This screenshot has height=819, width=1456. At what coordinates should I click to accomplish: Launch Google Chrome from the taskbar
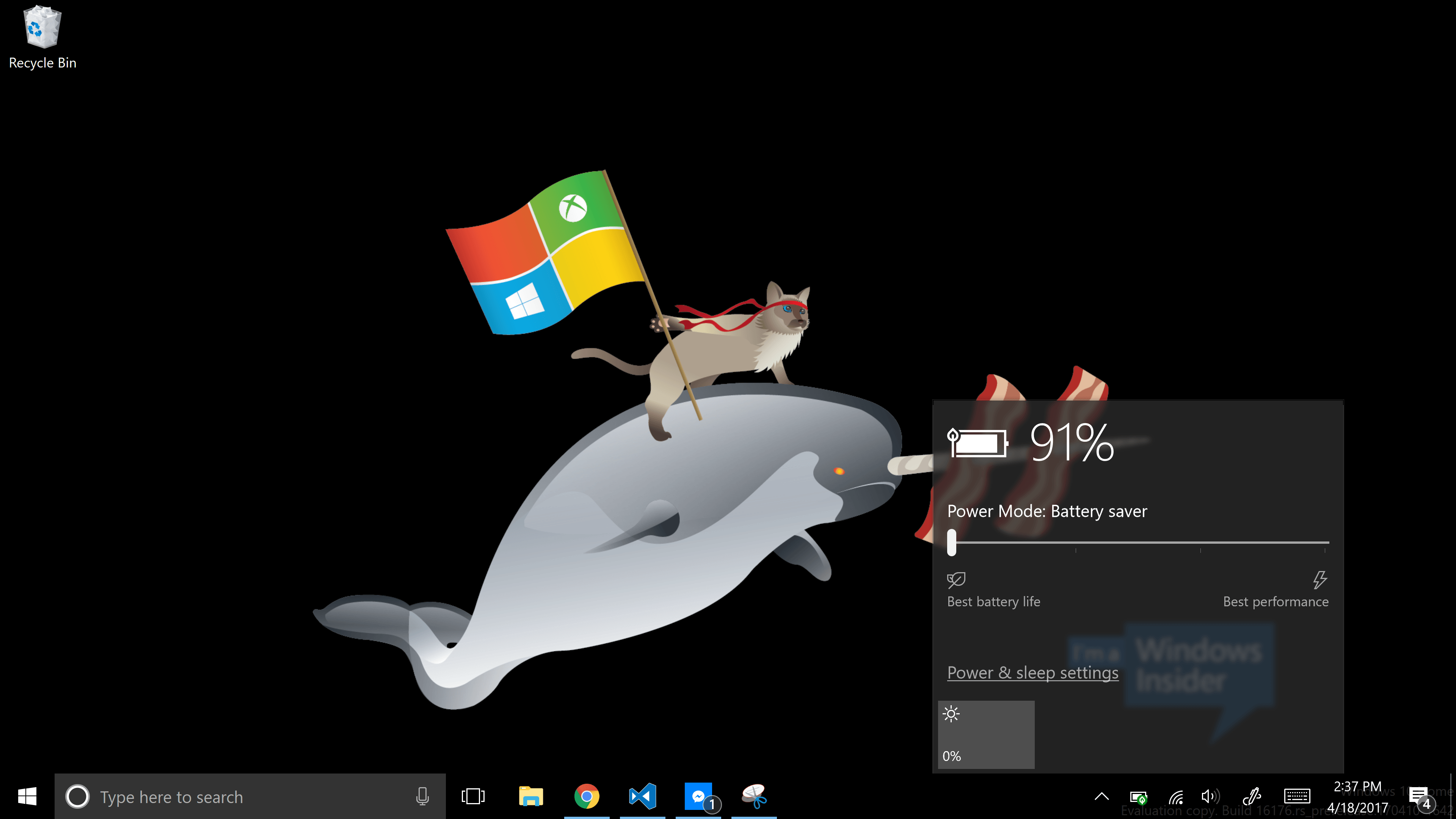tap(587, 796)
